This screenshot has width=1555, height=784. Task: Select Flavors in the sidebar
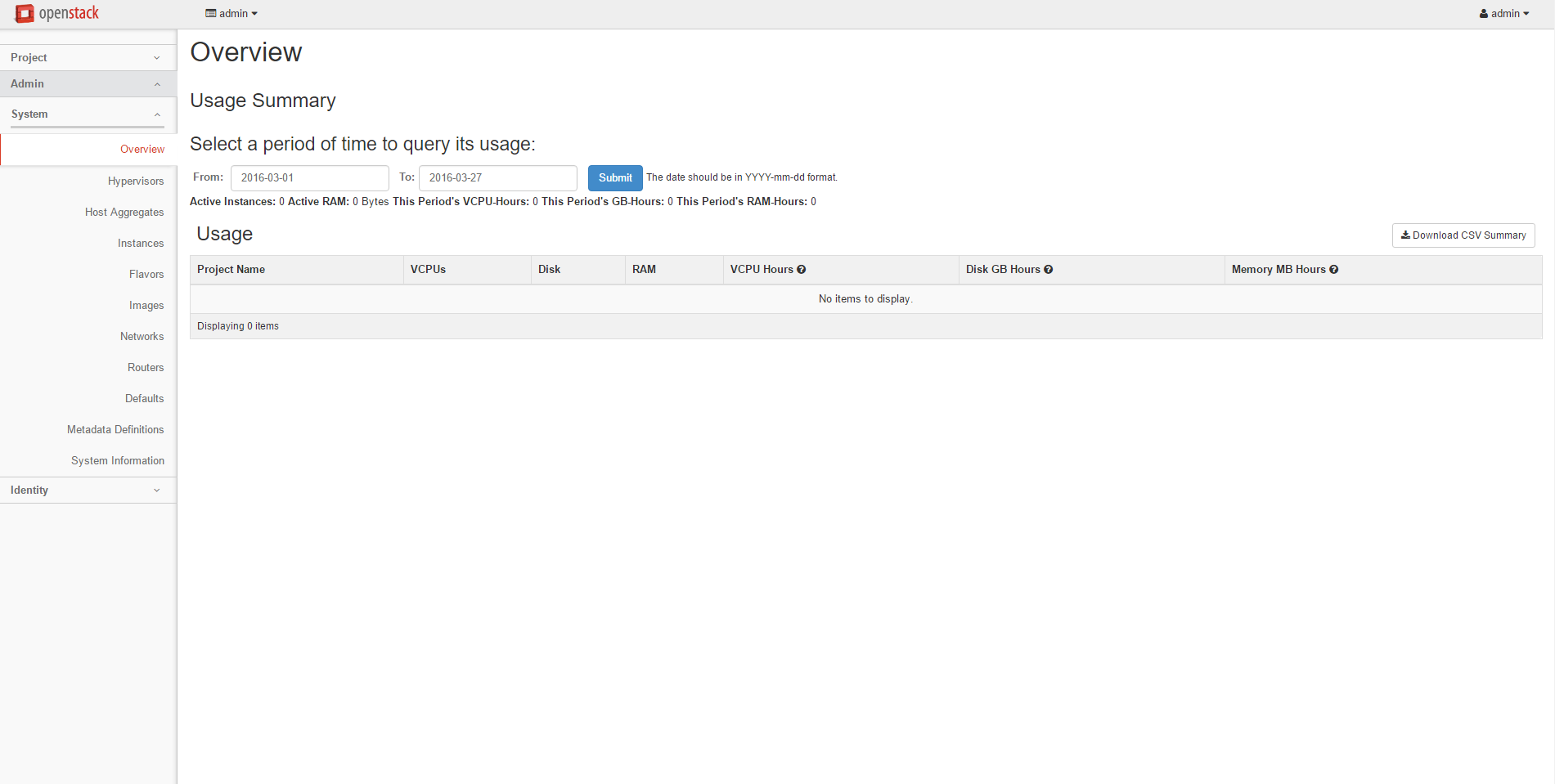coord(146,275)
